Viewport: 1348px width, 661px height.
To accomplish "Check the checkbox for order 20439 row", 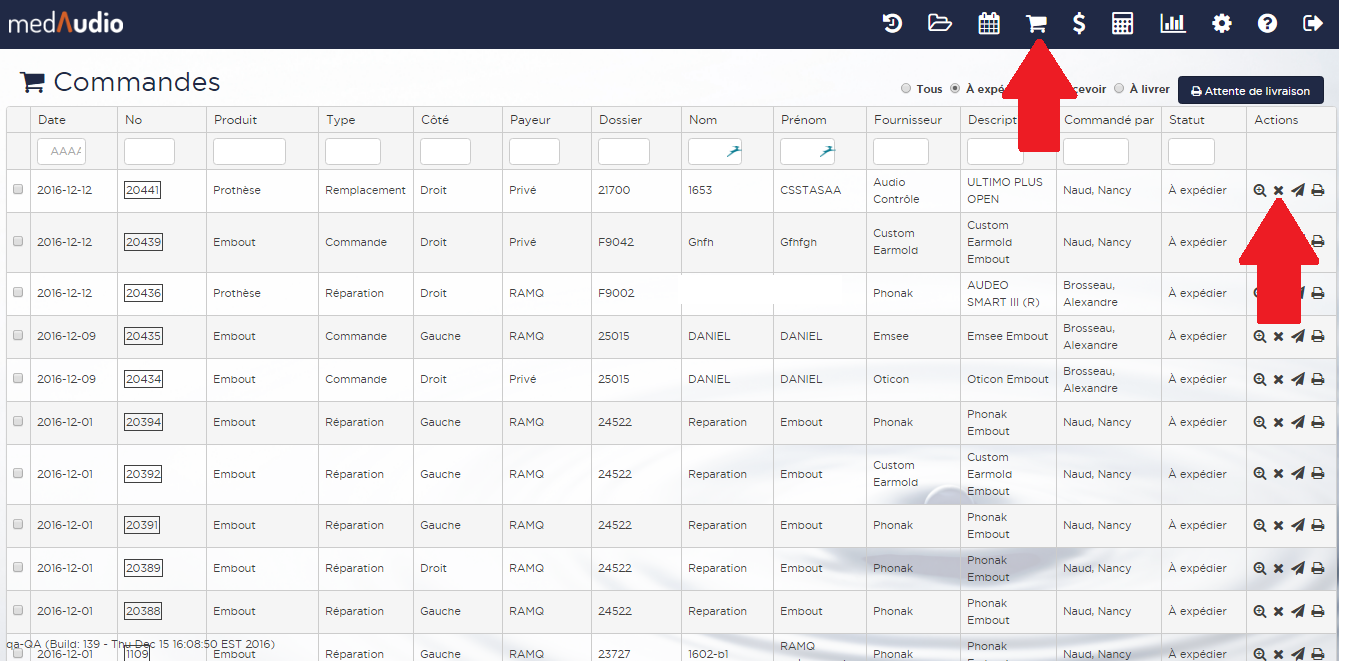I will [x=18, y=242].
